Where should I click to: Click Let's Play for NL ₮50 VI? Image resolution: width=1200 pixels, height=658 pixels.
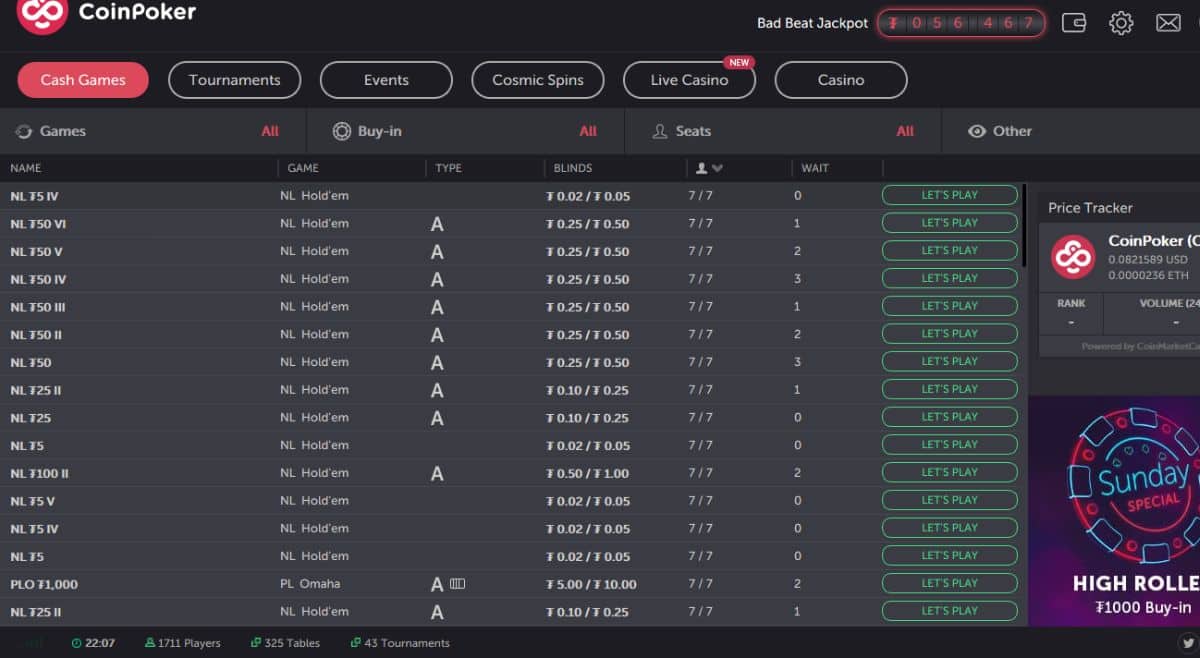pyautogui.click(x=949, y=223)
